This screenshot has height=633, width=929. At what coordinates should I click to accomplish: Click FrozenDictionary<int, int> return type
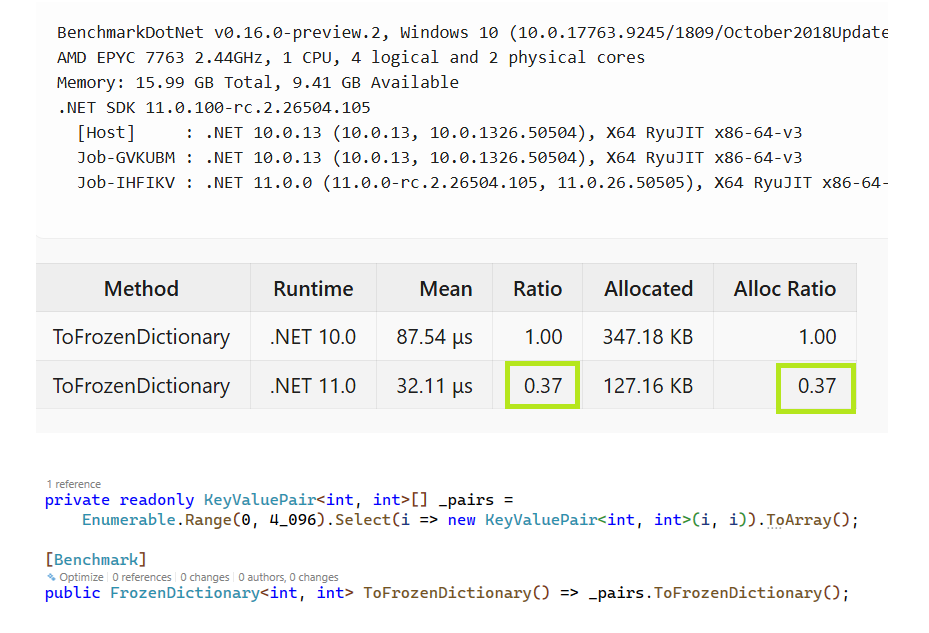[232, 593]
